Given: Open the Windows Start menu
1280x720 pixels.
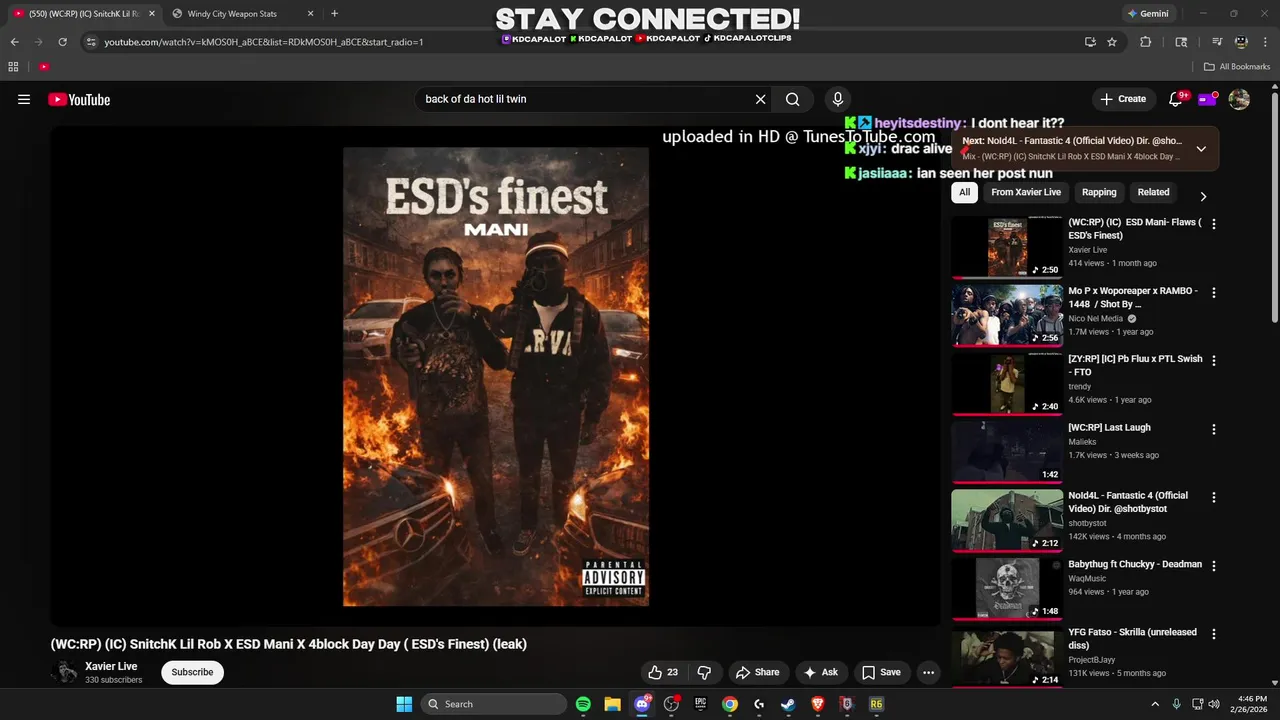Looking at the screenshot, I should click(x=404, y=704).
